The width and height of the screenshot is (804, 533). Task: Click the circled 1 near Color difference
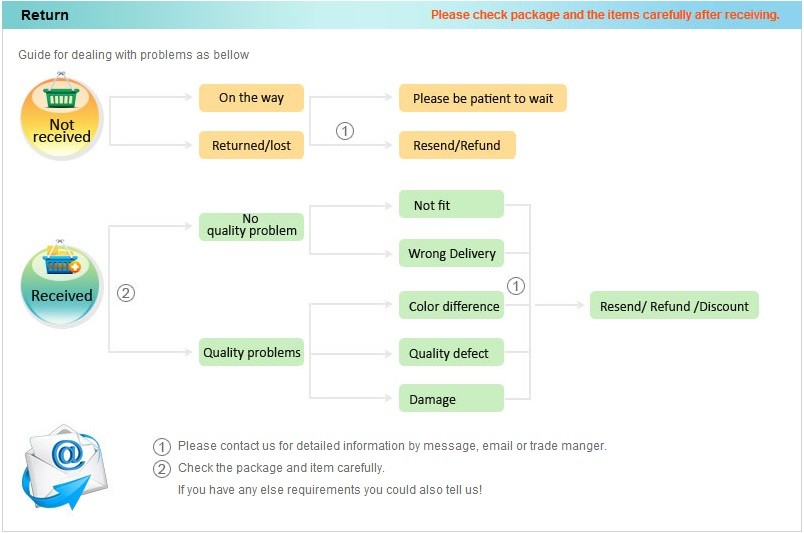tap(516, 286)
